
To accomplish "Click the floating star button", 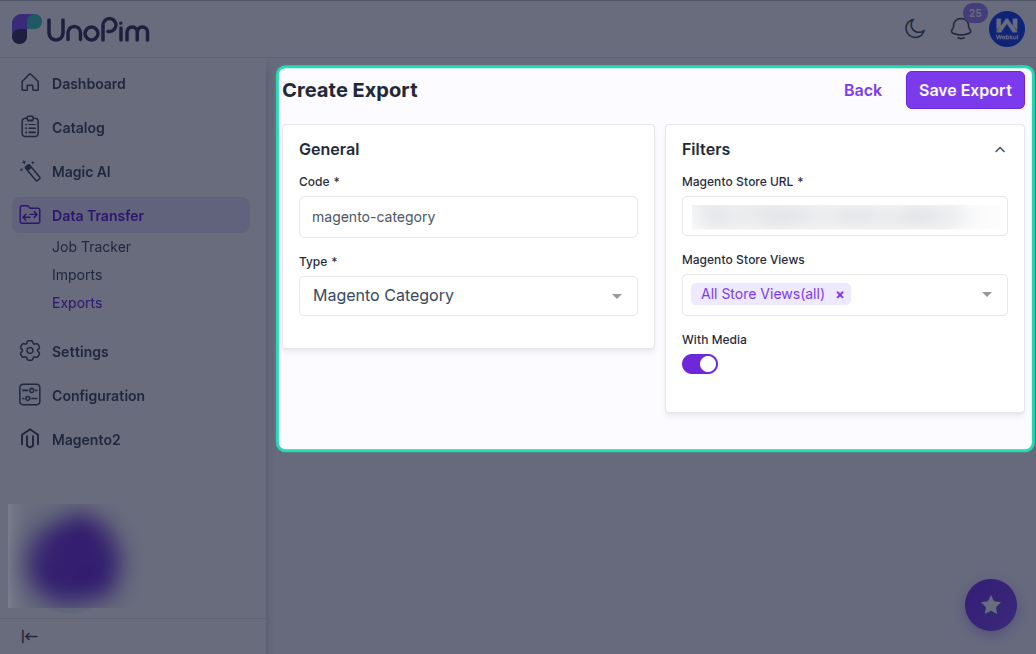I will tap(990, 605).
